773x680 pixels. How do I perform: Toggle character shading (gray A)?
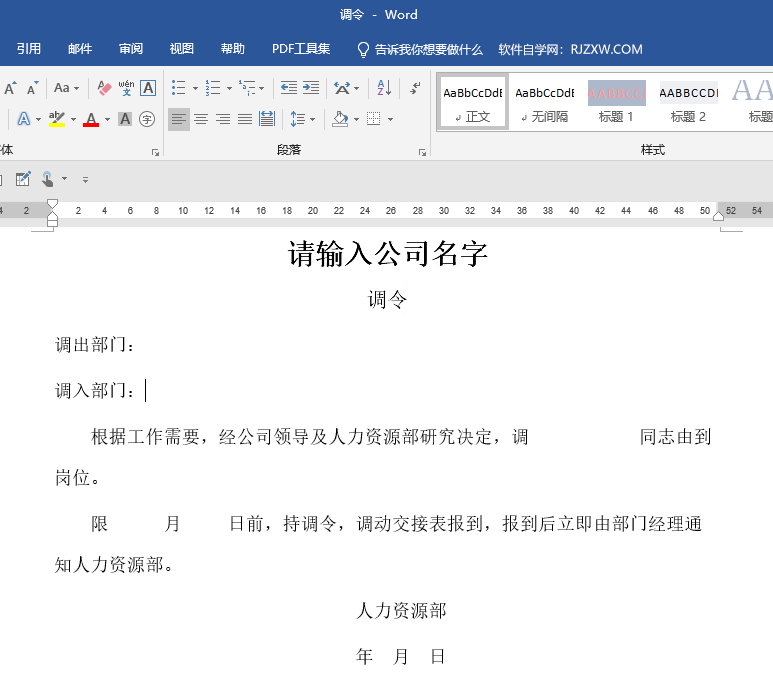click(x=125, y=119)
